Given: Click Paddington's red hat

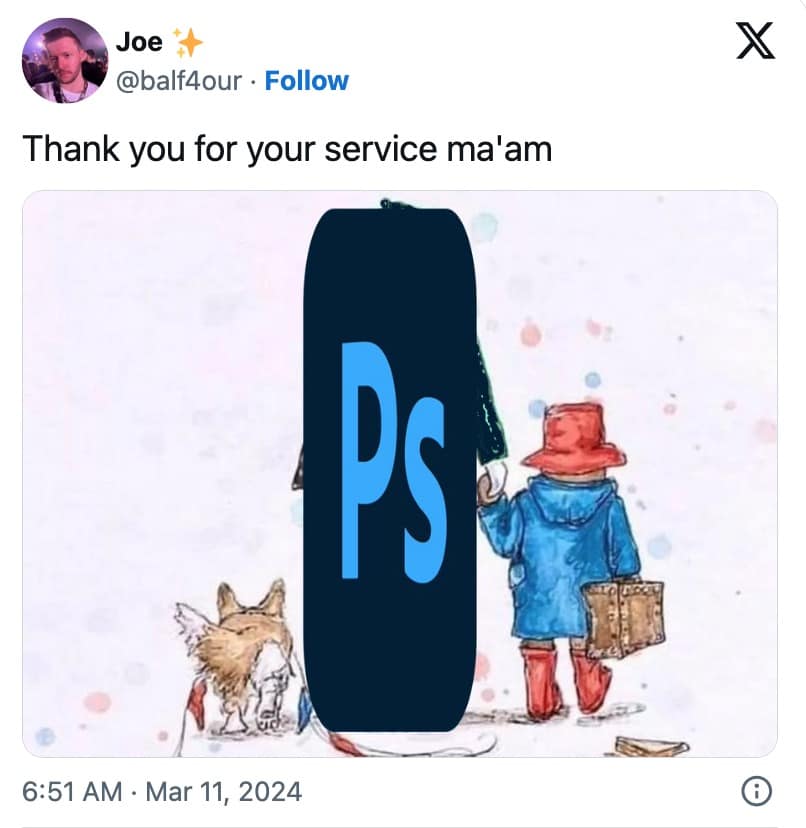Looking at the screenshot, I should [x=575, y=437].
